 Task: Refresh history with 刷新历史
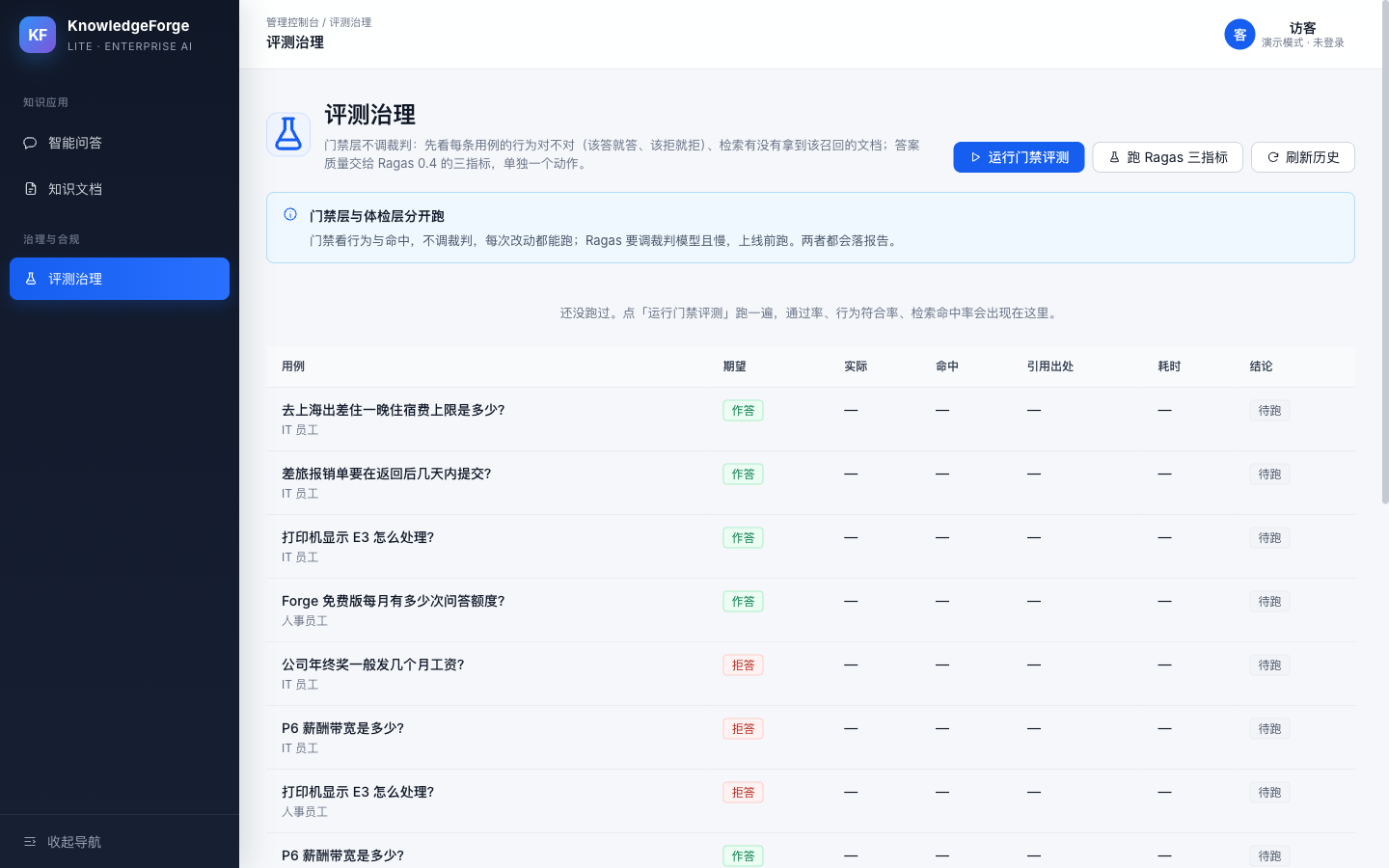point(1302,157)
